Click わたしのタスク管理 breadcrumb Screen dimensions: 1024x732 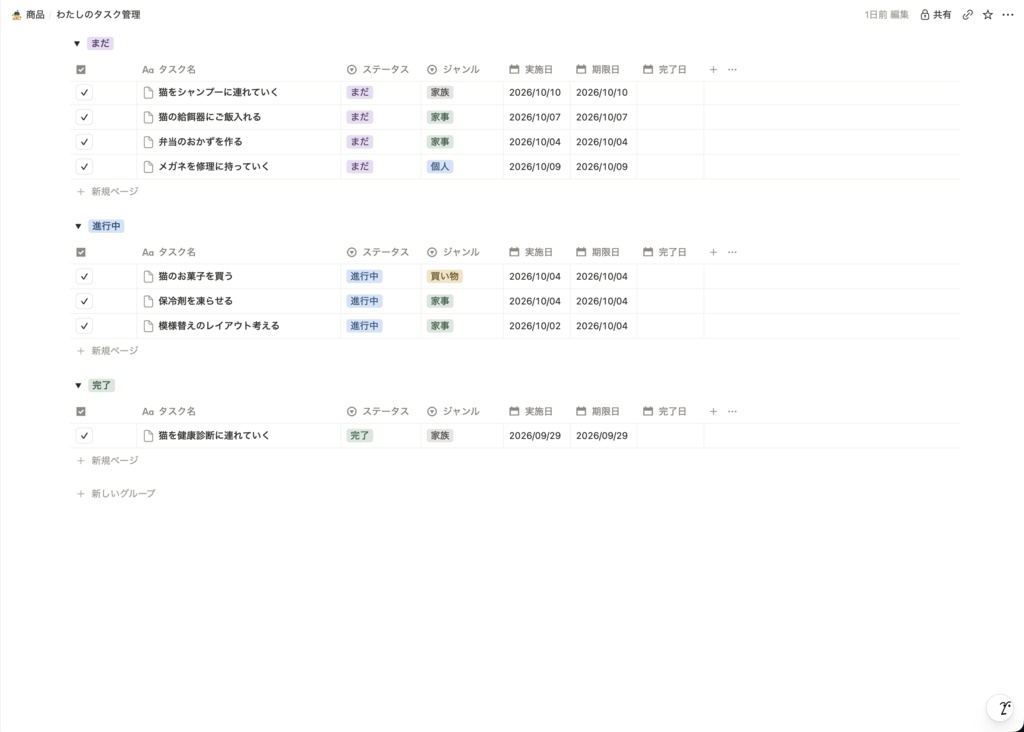(98, 14)
